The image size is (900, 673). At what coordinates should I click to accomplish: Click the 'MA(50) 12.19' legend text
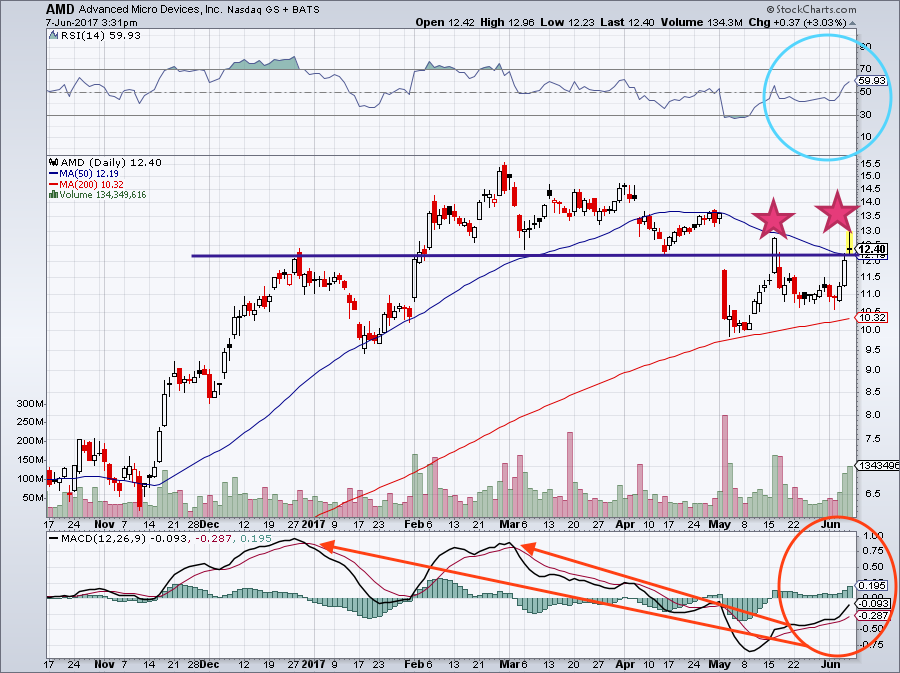click(x=89, y=173)
